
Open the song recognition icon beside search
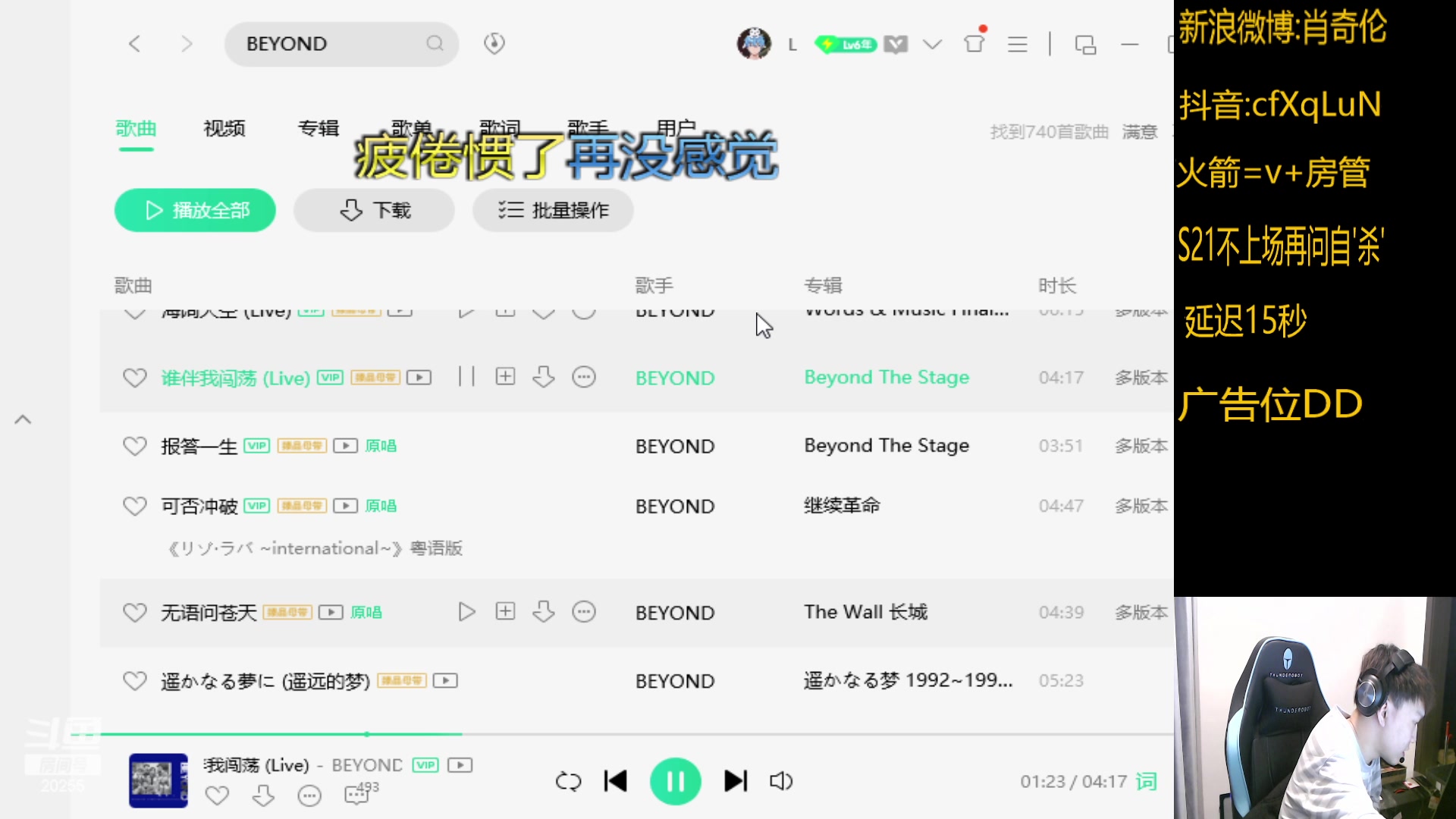pos(494,43)
